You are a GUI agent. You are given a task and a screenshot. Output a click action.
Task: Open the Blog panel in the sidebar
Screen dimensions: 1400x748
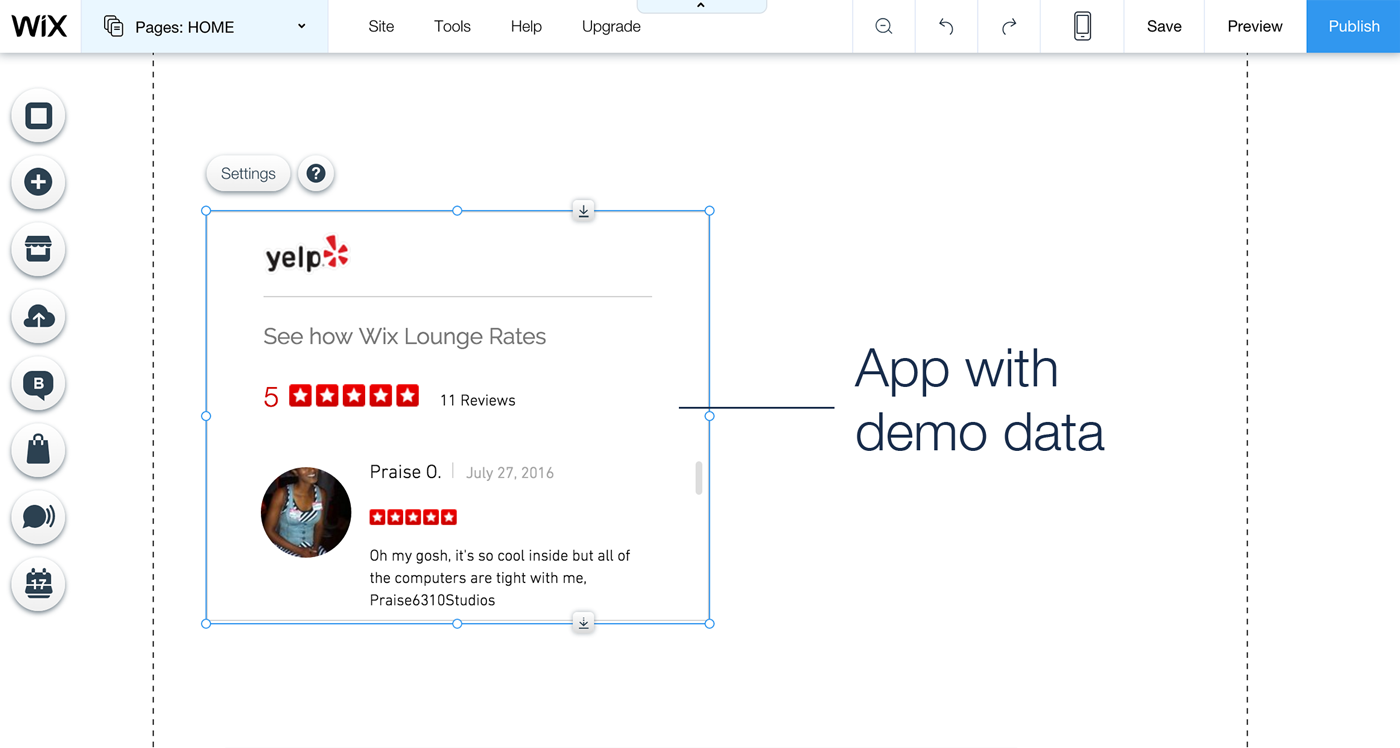38,383
